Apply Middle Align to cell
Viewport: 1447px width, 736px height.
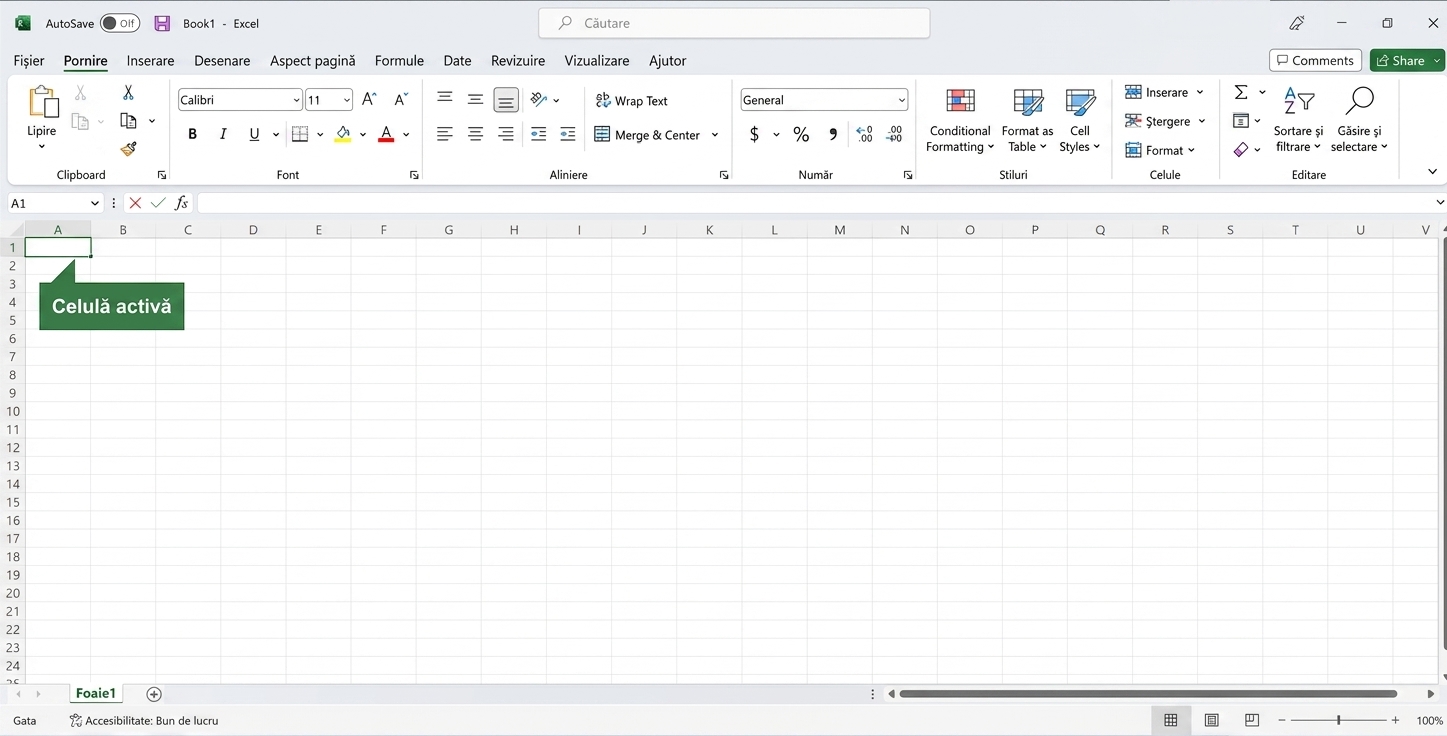point(476,99)
